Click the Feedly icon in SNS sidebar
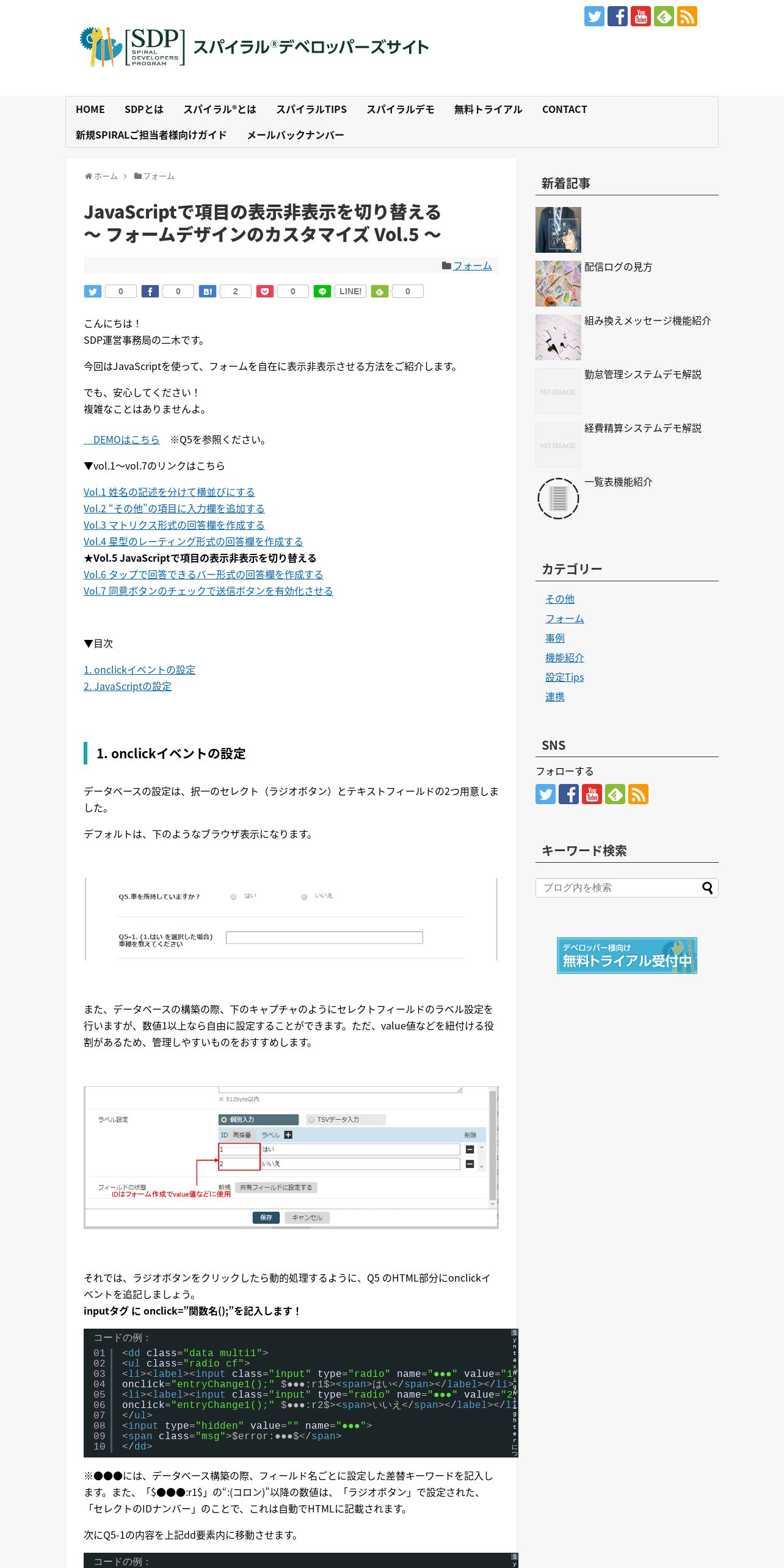The height and width of the screenshot is (1568, 784). point(615,794)
